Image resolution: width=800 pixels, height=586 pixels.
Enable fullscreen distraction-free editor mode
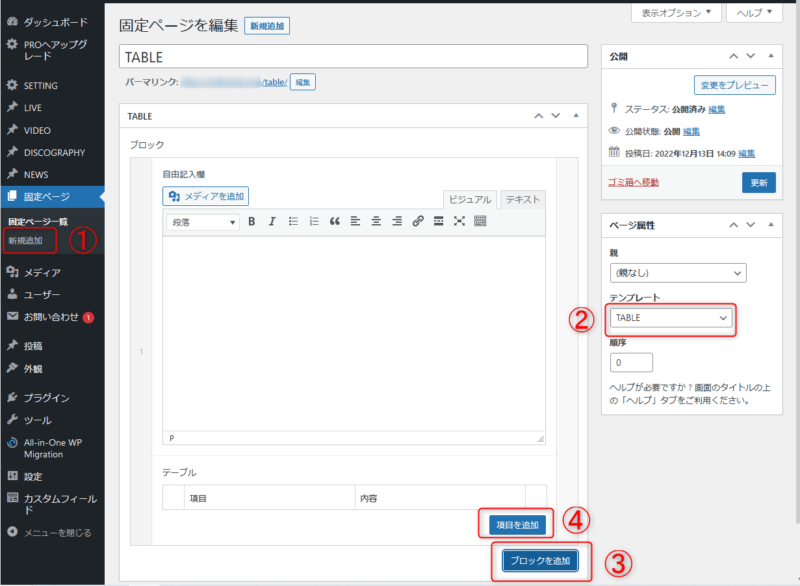pyautogui.click(x=459, y=221)
